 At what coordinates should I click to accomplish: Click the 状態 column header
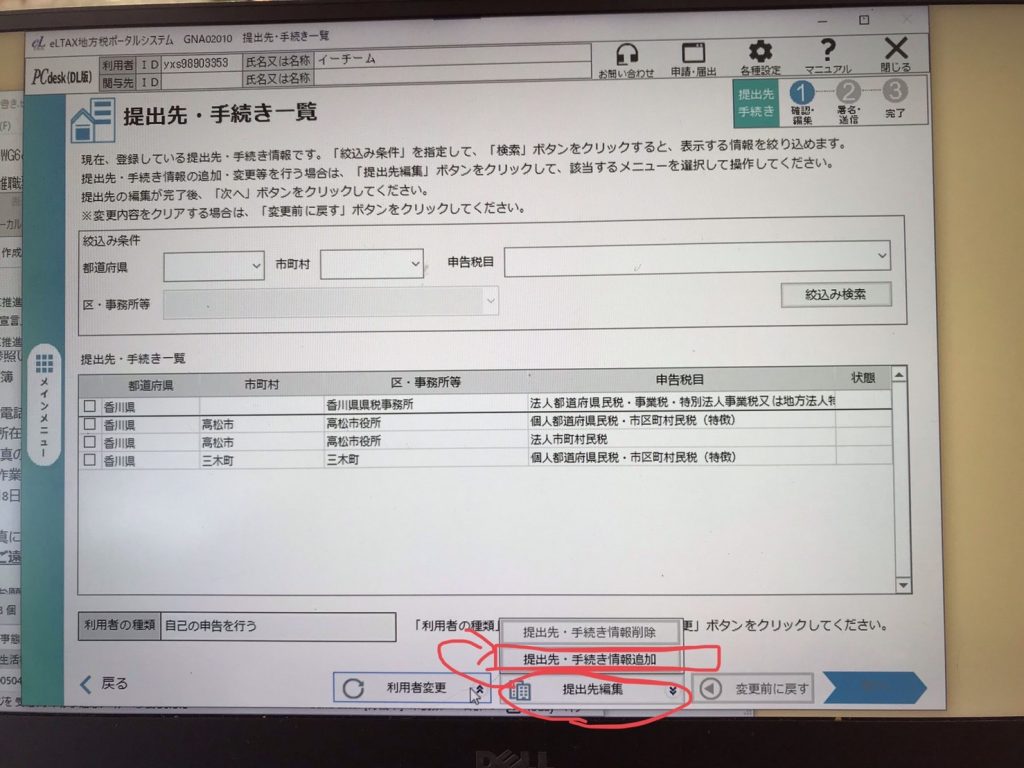click(863, 377)
